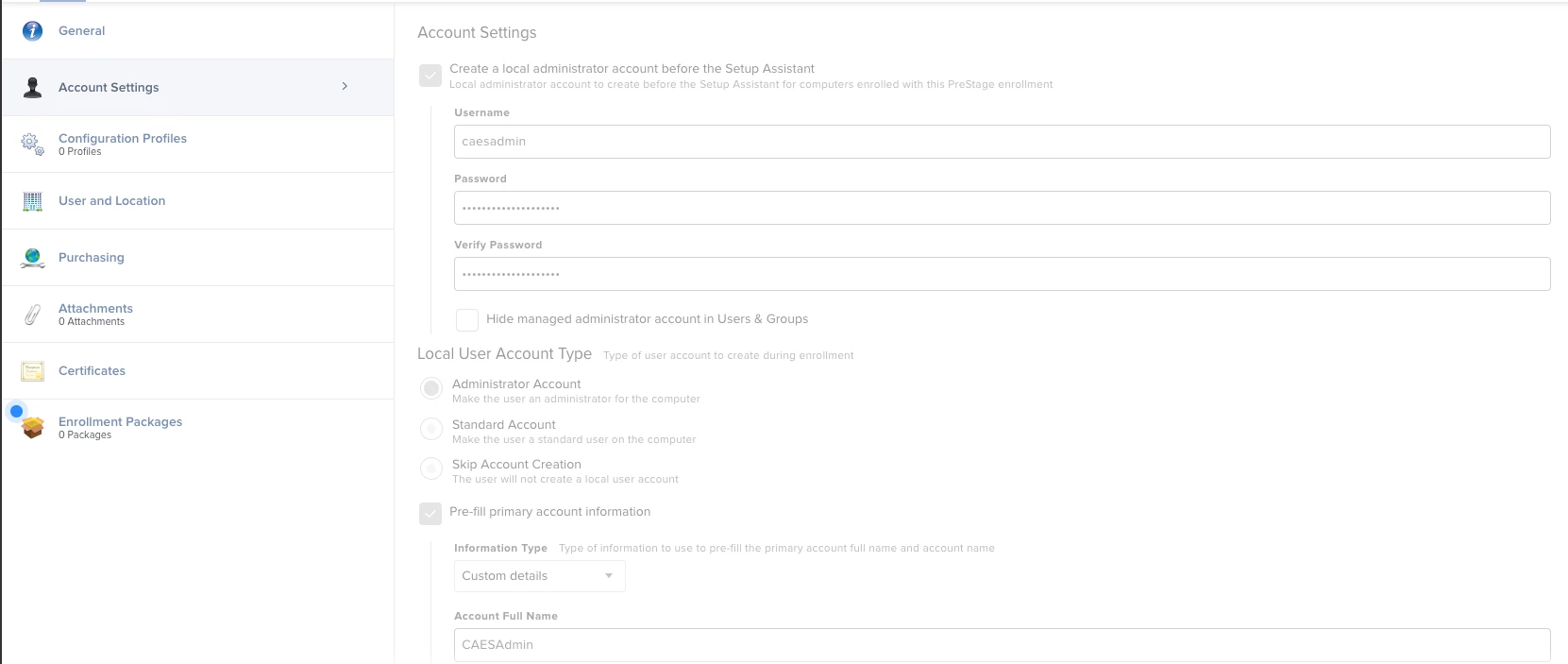
Task: Select the Skip Account Creation radio button
Action: [431, 468]
